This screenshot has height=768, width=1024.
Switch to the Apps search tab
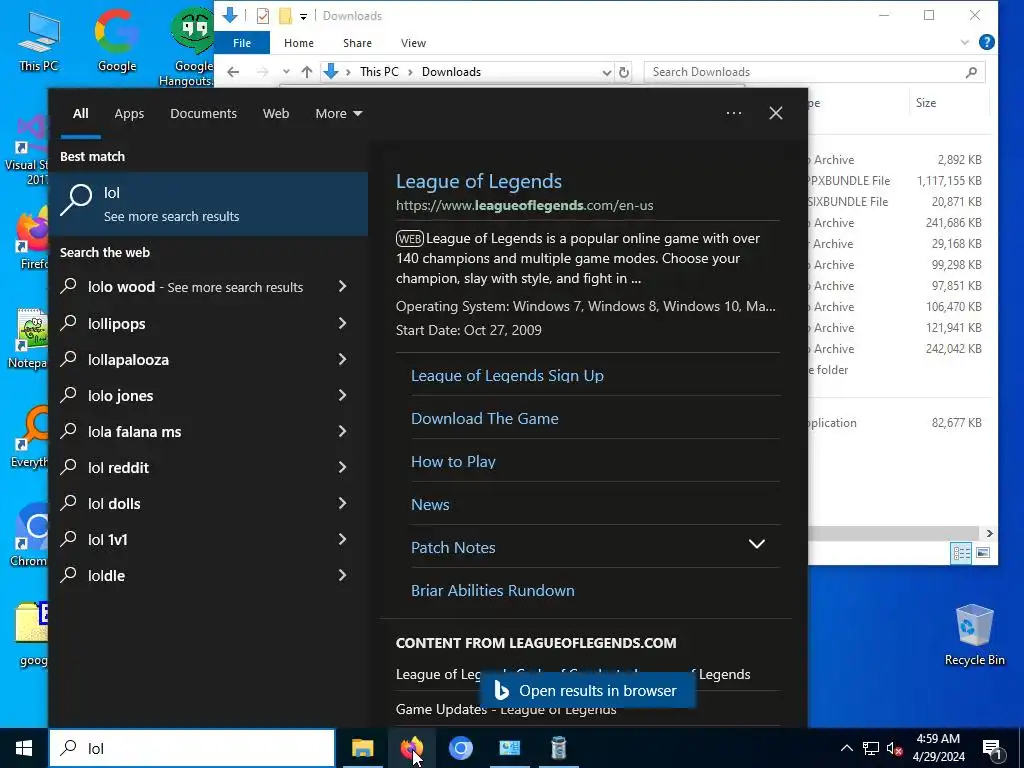(129, 114)
